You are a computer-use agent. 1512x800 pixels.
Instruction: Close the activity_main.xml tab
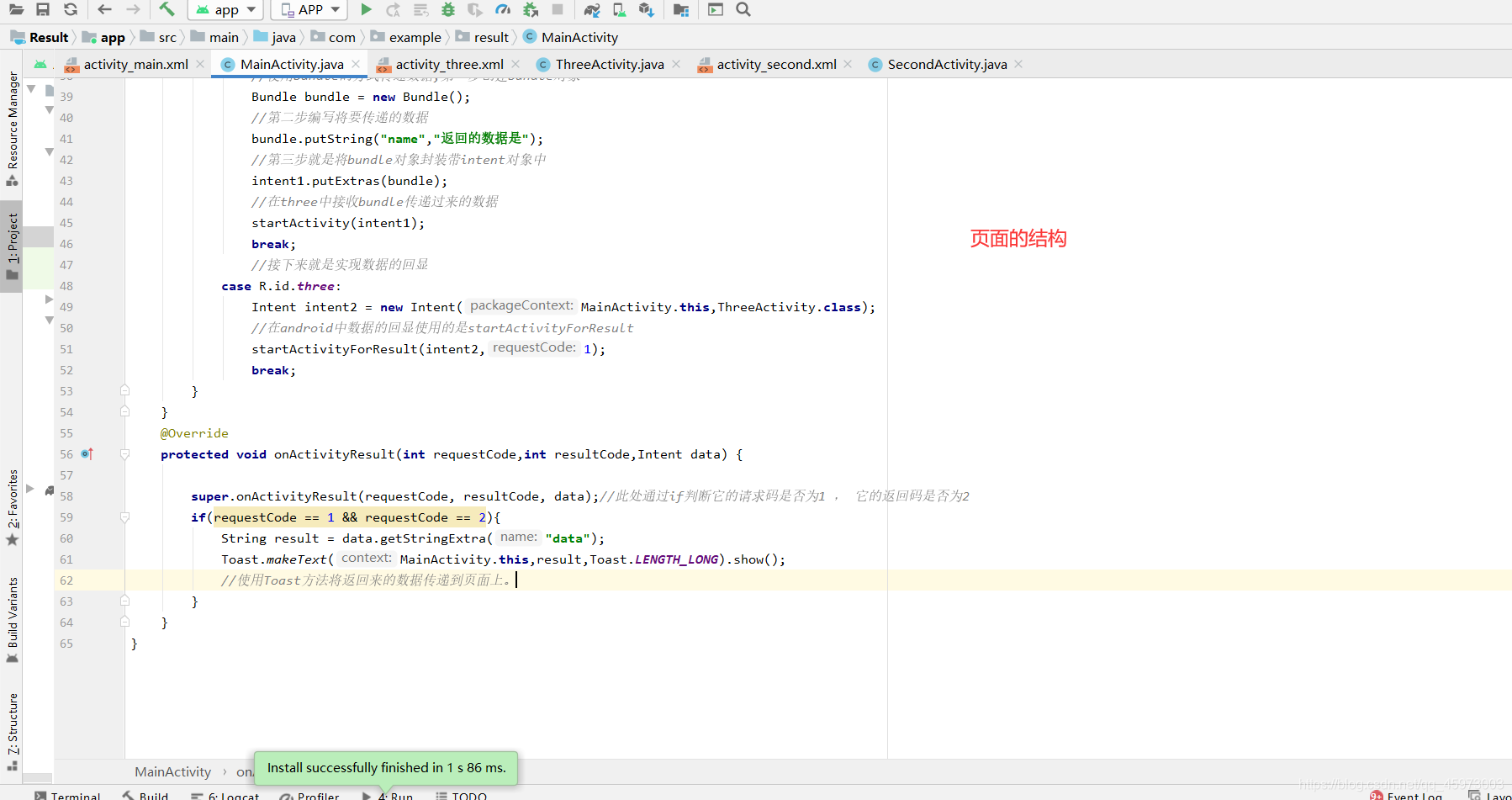pos(200,64)
